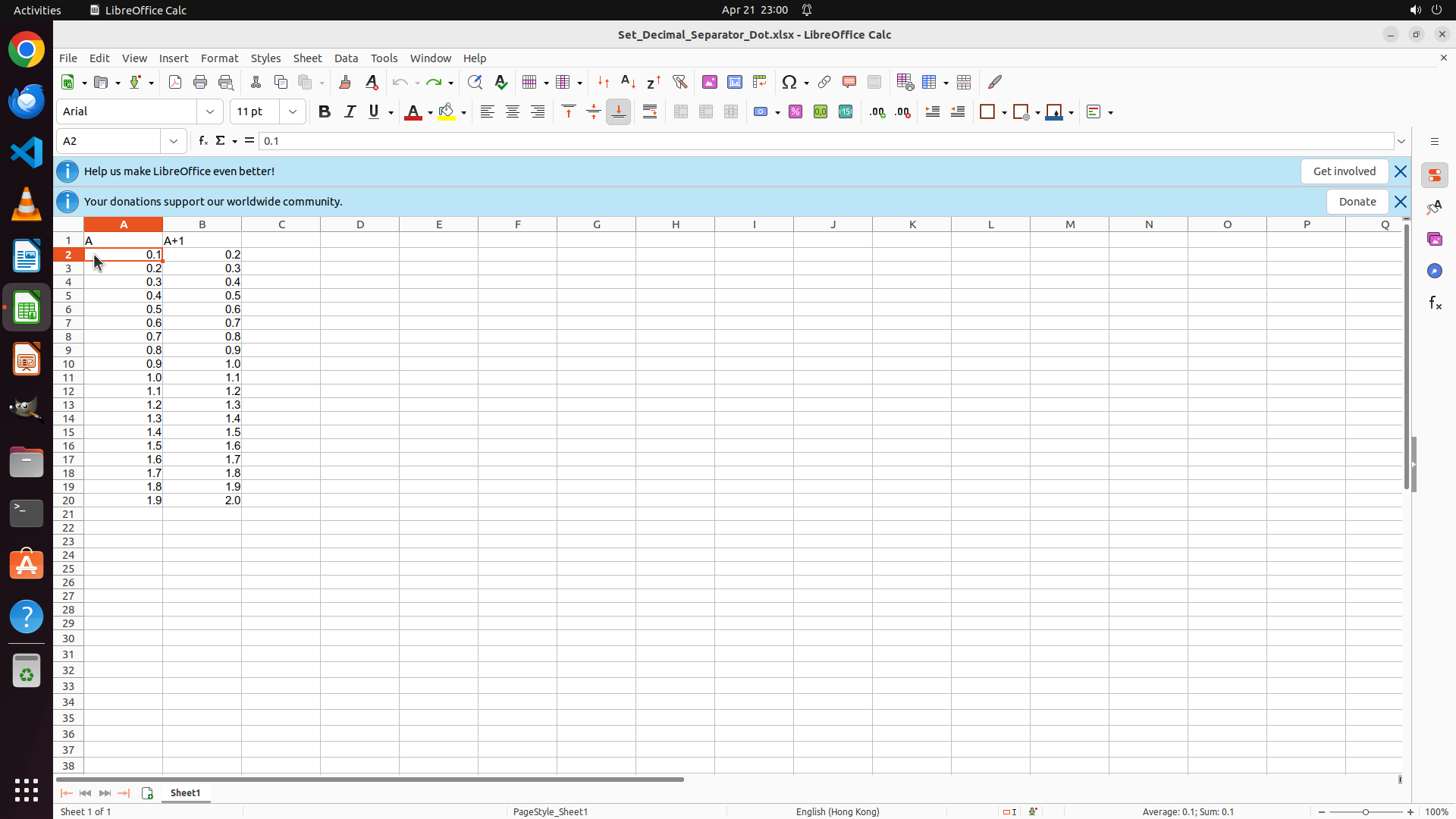Viewport: 1456px width, 819px height.
Task: Click the Export as PDF icon
Action: (x=175, y=82)
